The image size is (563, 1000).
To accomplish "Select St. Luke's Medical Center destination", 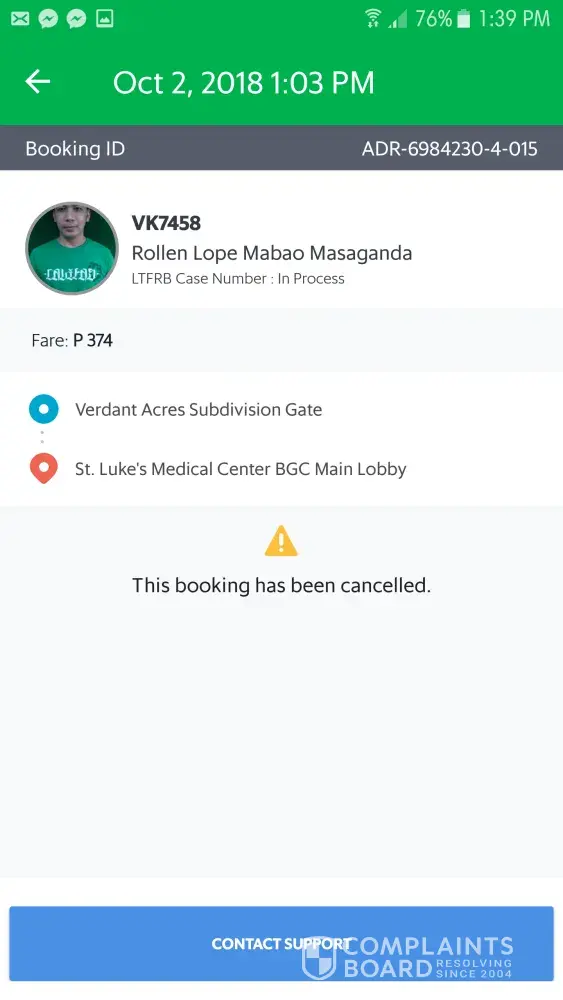I will [x=240, y=469].
